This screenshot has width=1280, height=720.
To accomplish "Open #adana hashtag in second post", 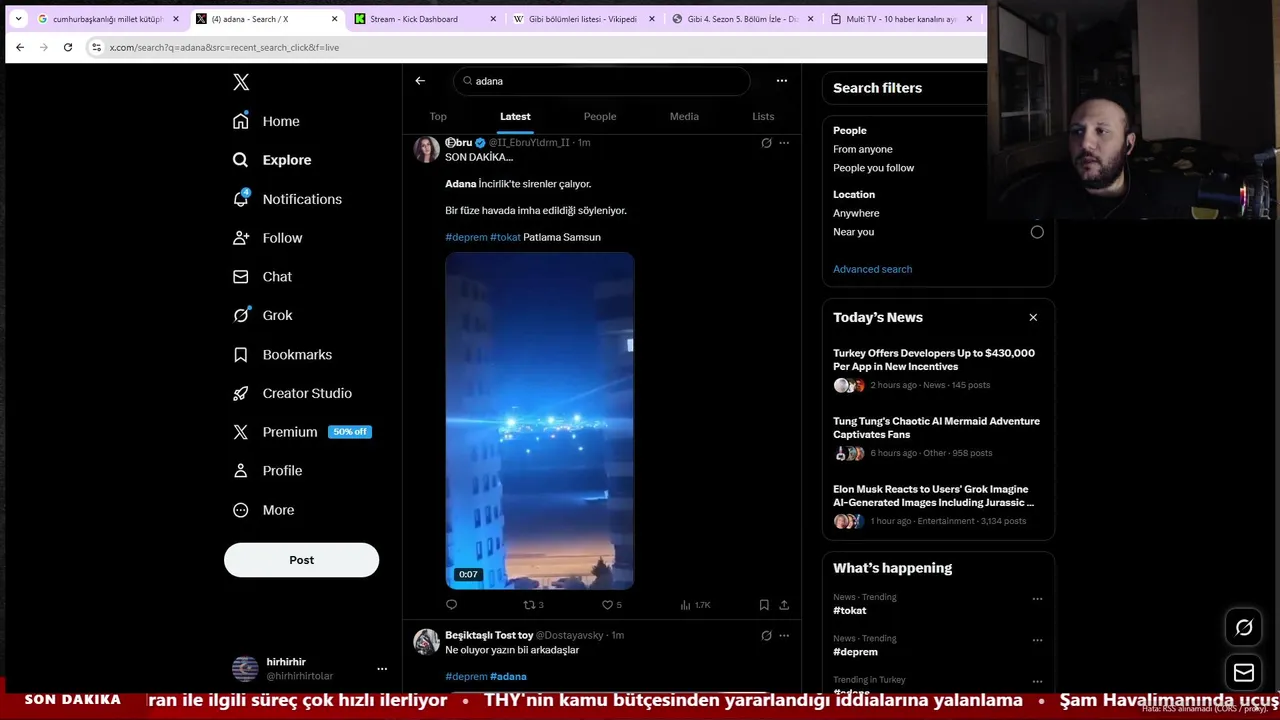I will (x=508, y=677).
